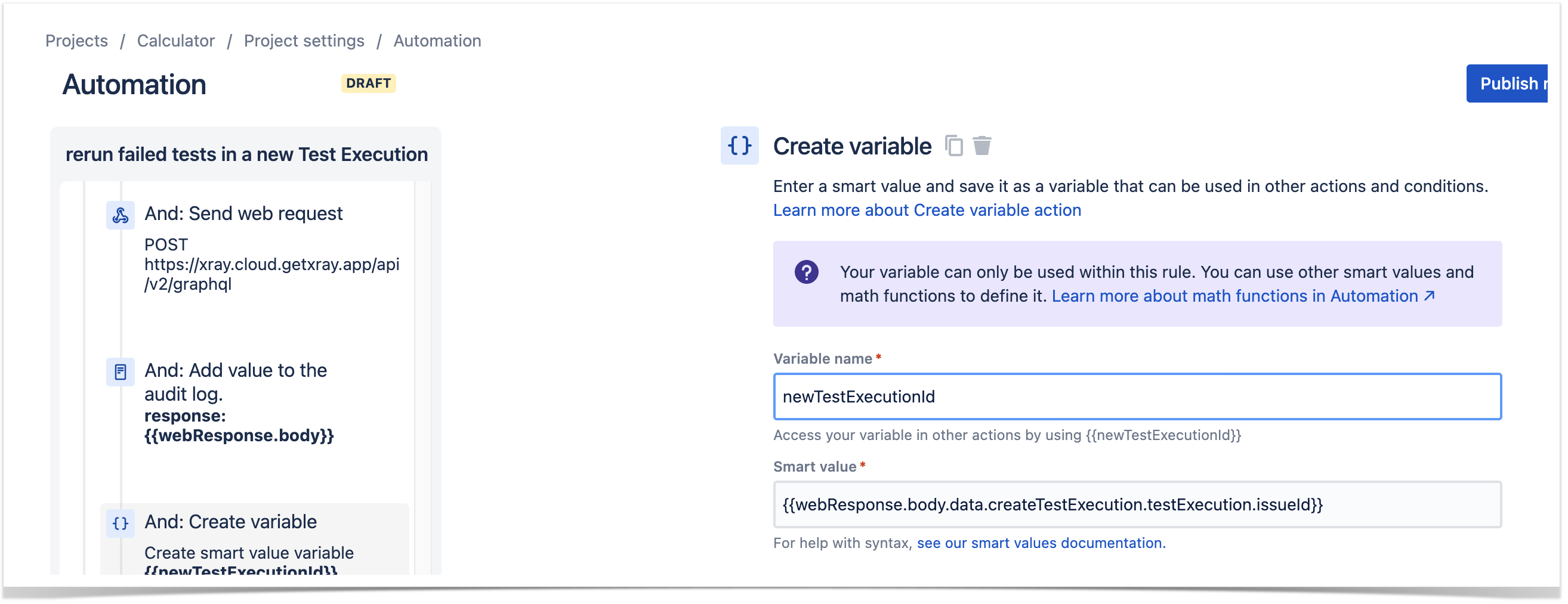1568x604 pixels.
Task: Focus the Smart value input field
Action: (x=1138, y=506)
